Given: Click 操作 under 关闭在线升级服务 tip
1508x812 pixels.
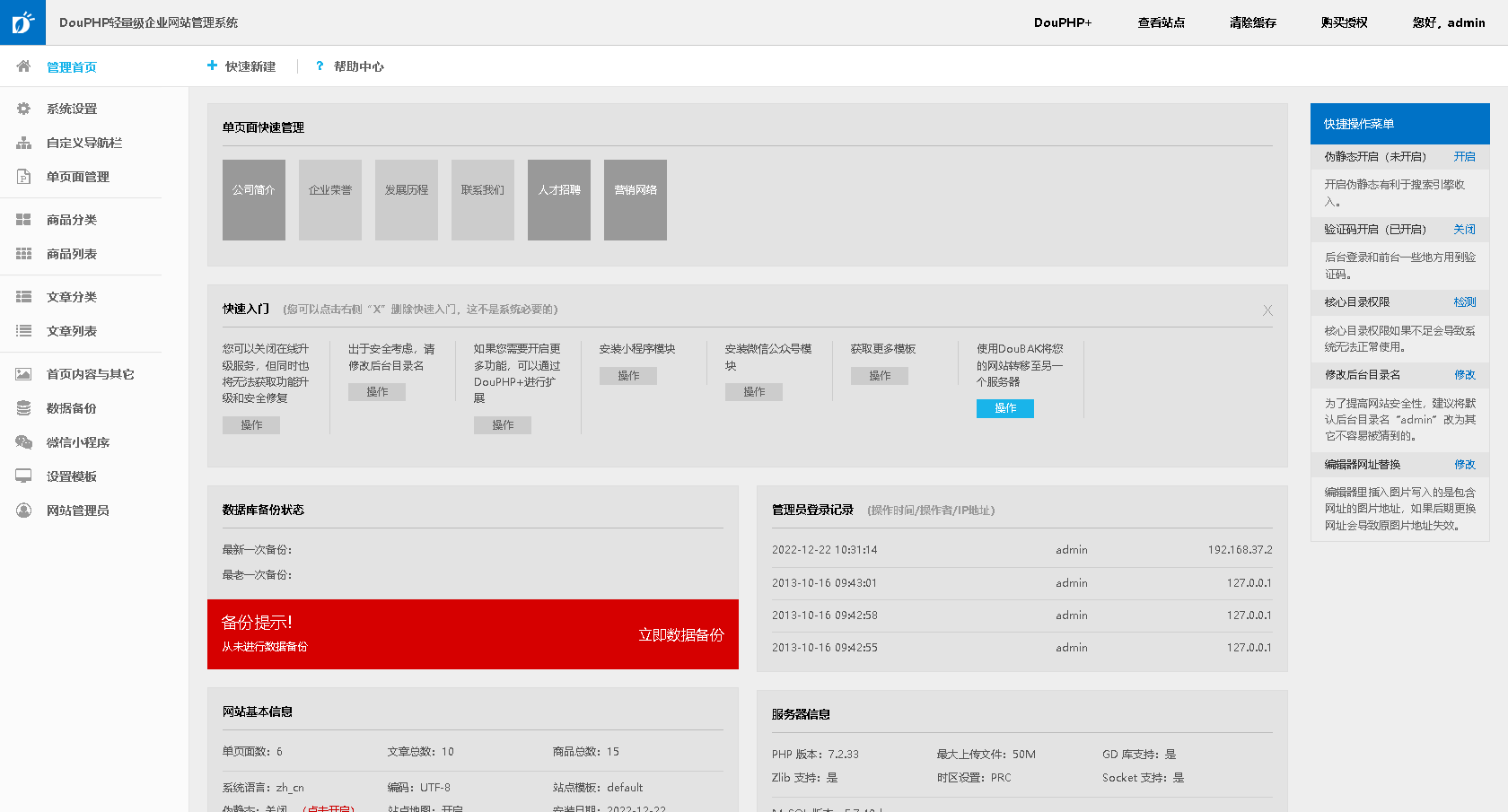Looking at the screenshot, I should pyautogui.click(x=251, y=425).
